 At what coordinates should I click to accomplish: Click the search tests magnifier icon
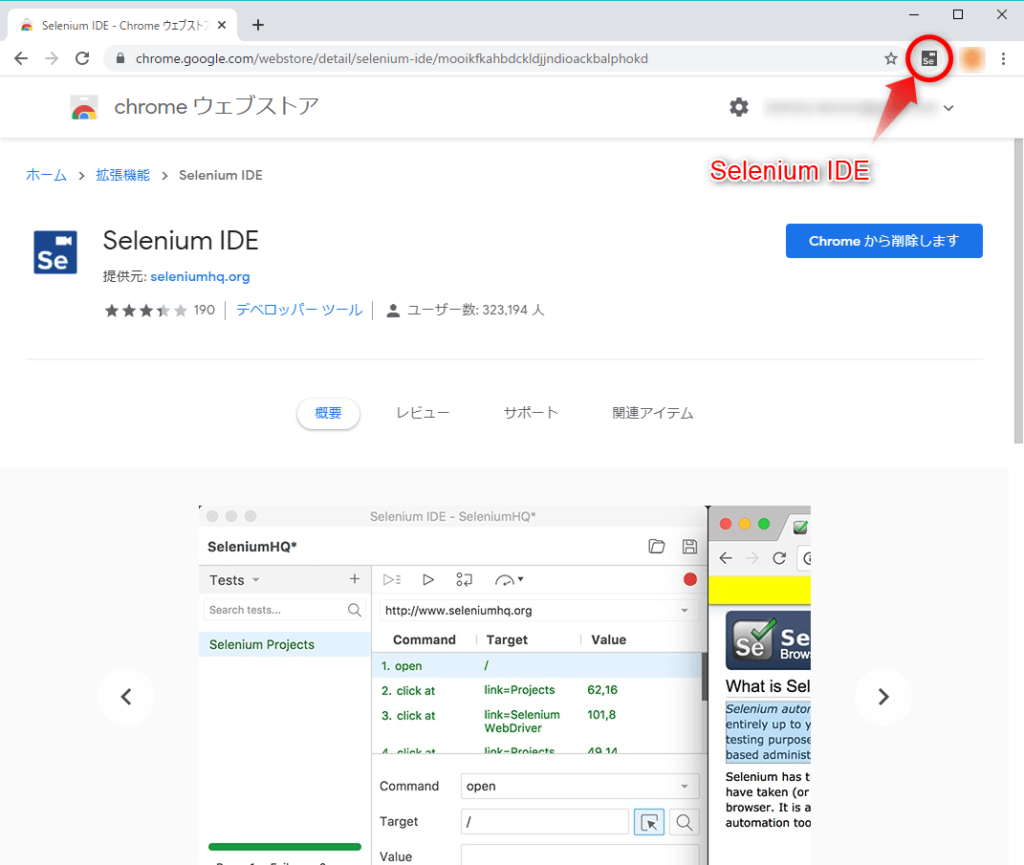tap(355, 610)
